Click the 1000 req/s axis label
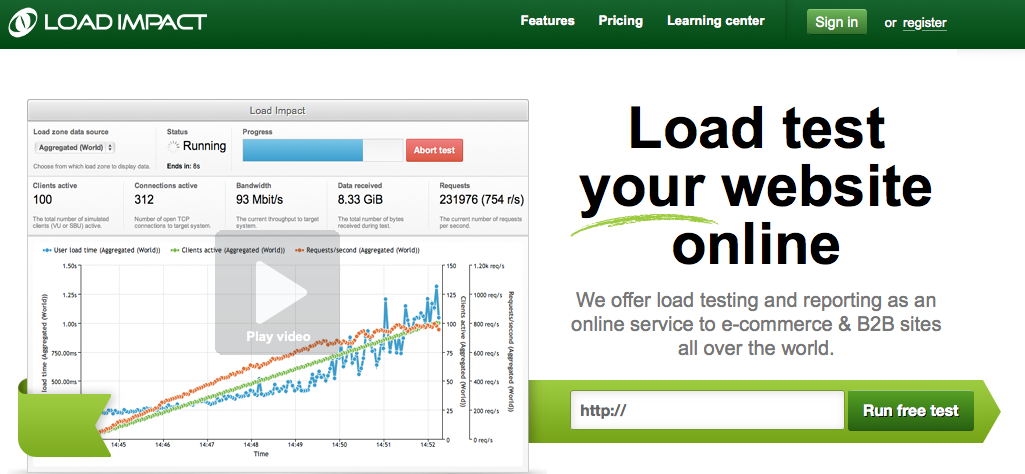The image size is (1025, 474). click(x=486, y=295)
